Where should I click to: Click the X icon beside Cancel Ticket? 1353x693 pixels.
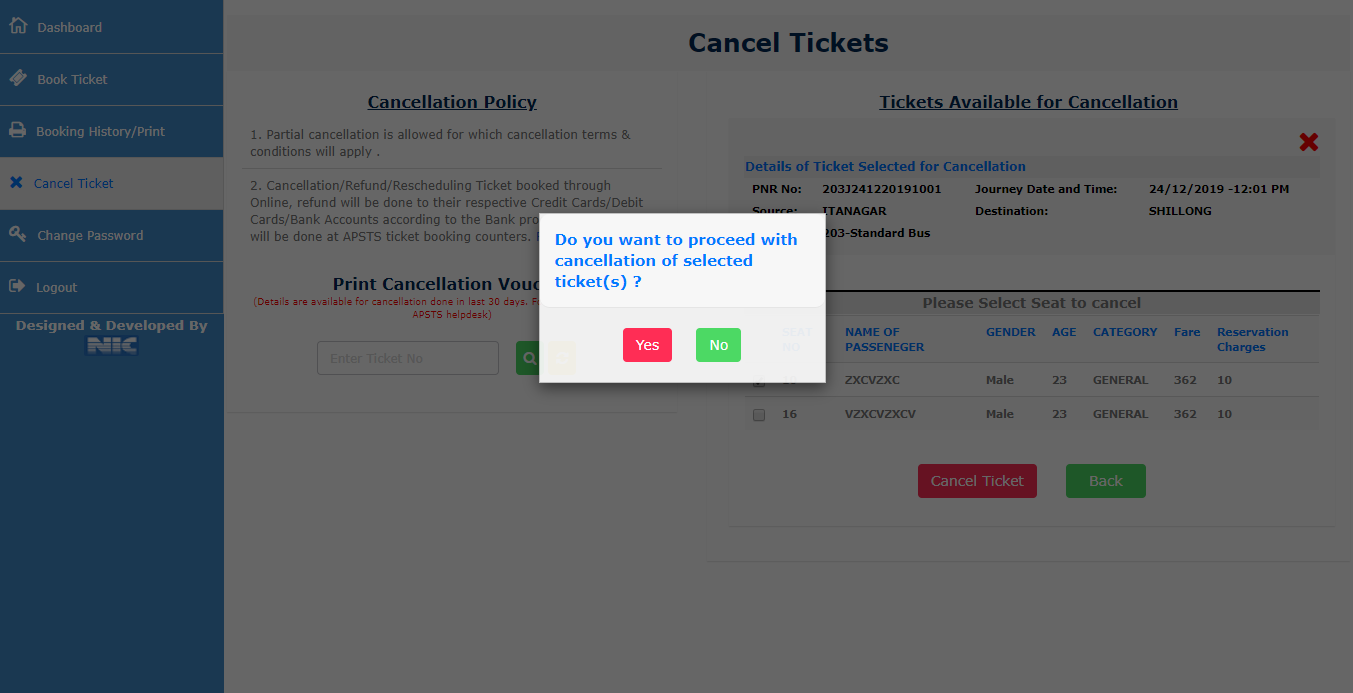tap(16, 183)
